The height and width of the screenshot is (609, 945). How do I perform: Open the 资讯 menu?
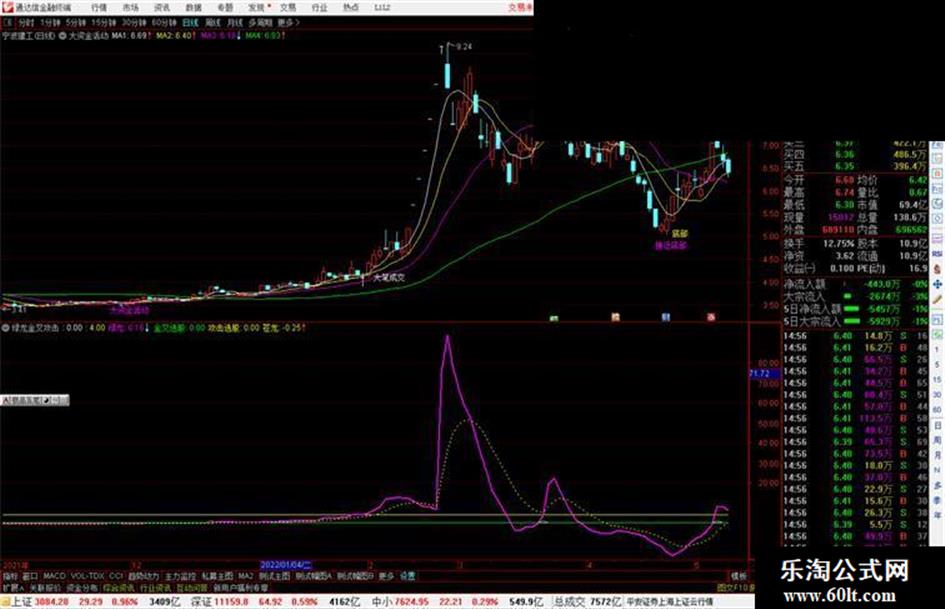click(162, 8)
